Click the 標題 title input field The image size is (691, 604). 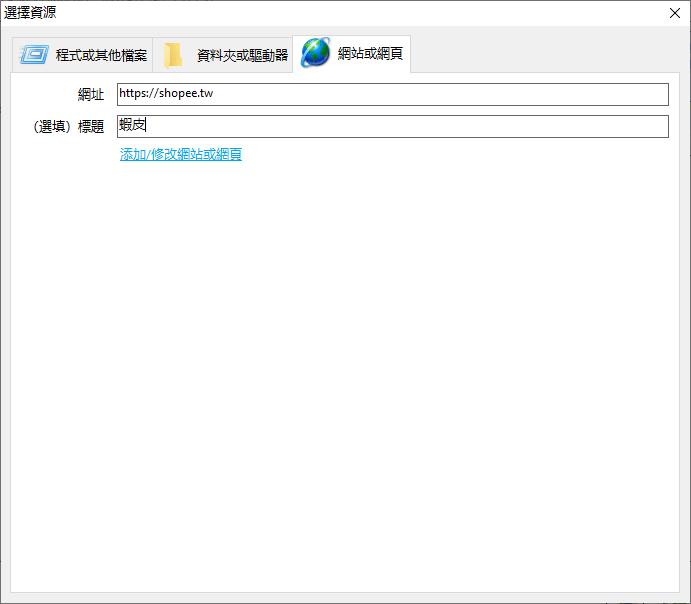393,126
